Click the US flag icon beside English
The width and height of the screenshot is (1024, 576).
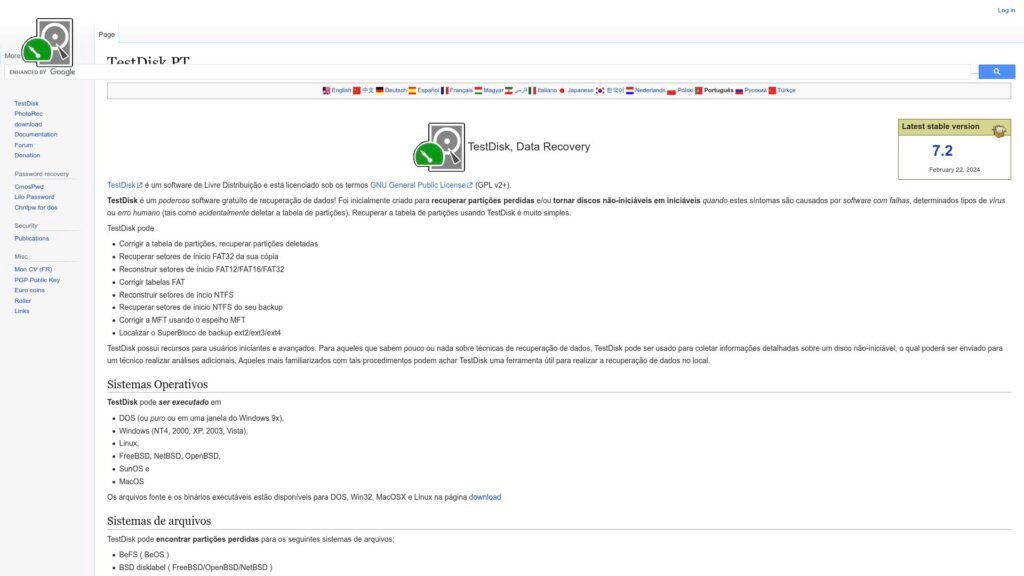tap(326, 91)
